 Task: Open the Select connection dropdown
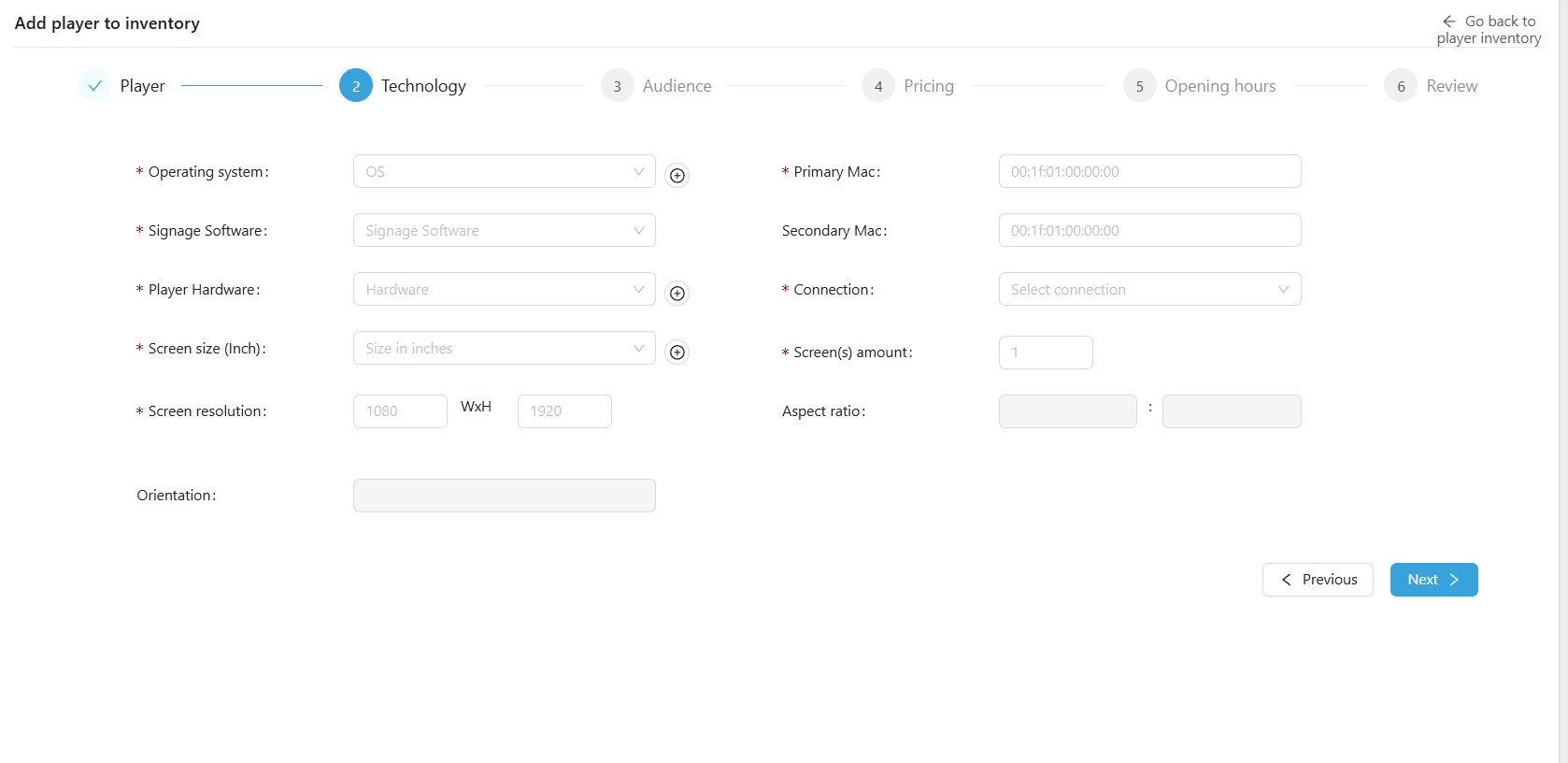[1148, 290]
